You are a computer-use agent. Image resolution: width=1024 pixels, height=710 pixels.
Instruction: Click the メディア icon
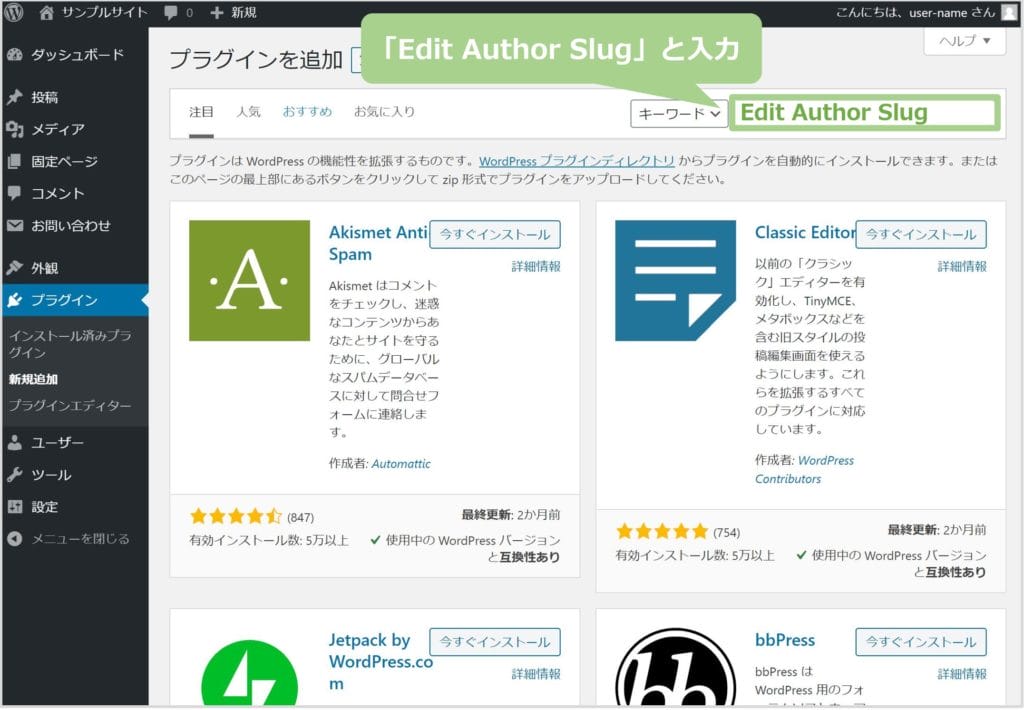tap(15, 129)
